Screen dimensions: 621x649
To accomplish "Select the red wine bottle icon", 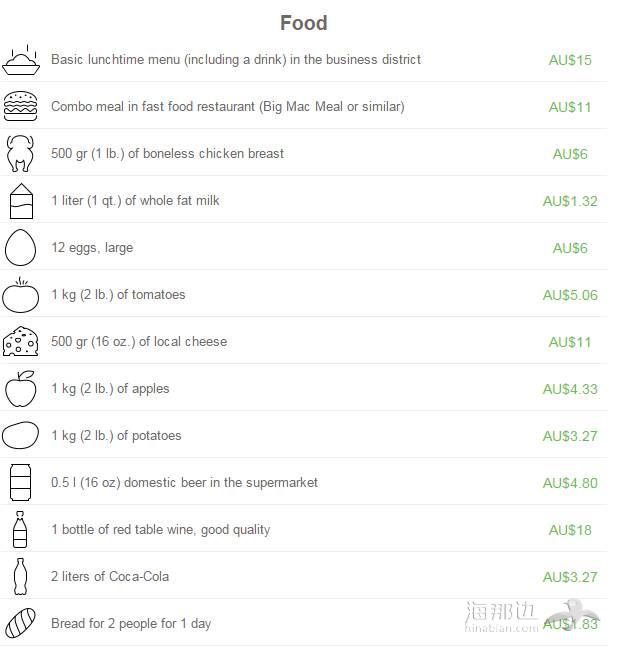I will coord(20,529).
